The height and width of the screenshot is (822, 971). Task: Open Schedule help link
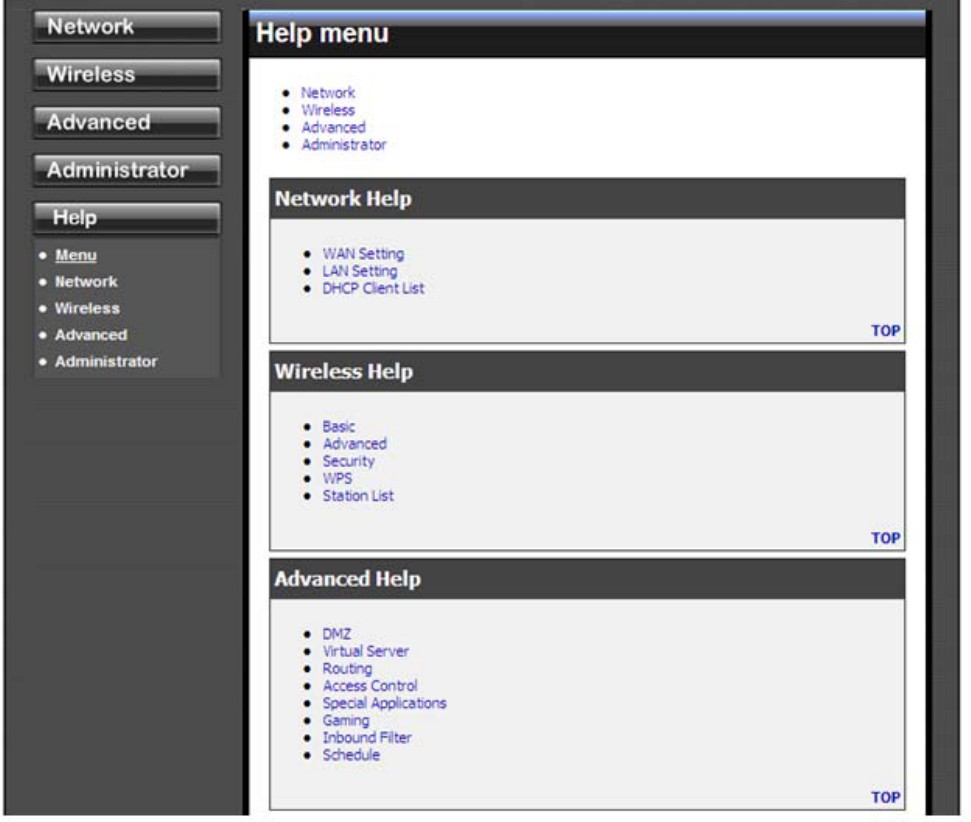(351, 756)
